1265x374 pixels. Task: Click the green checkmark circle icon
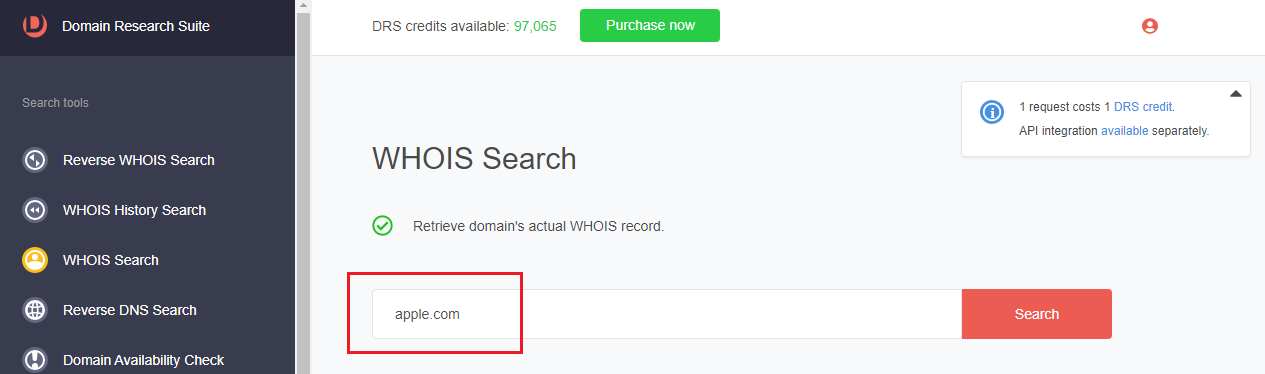(382, 226)
